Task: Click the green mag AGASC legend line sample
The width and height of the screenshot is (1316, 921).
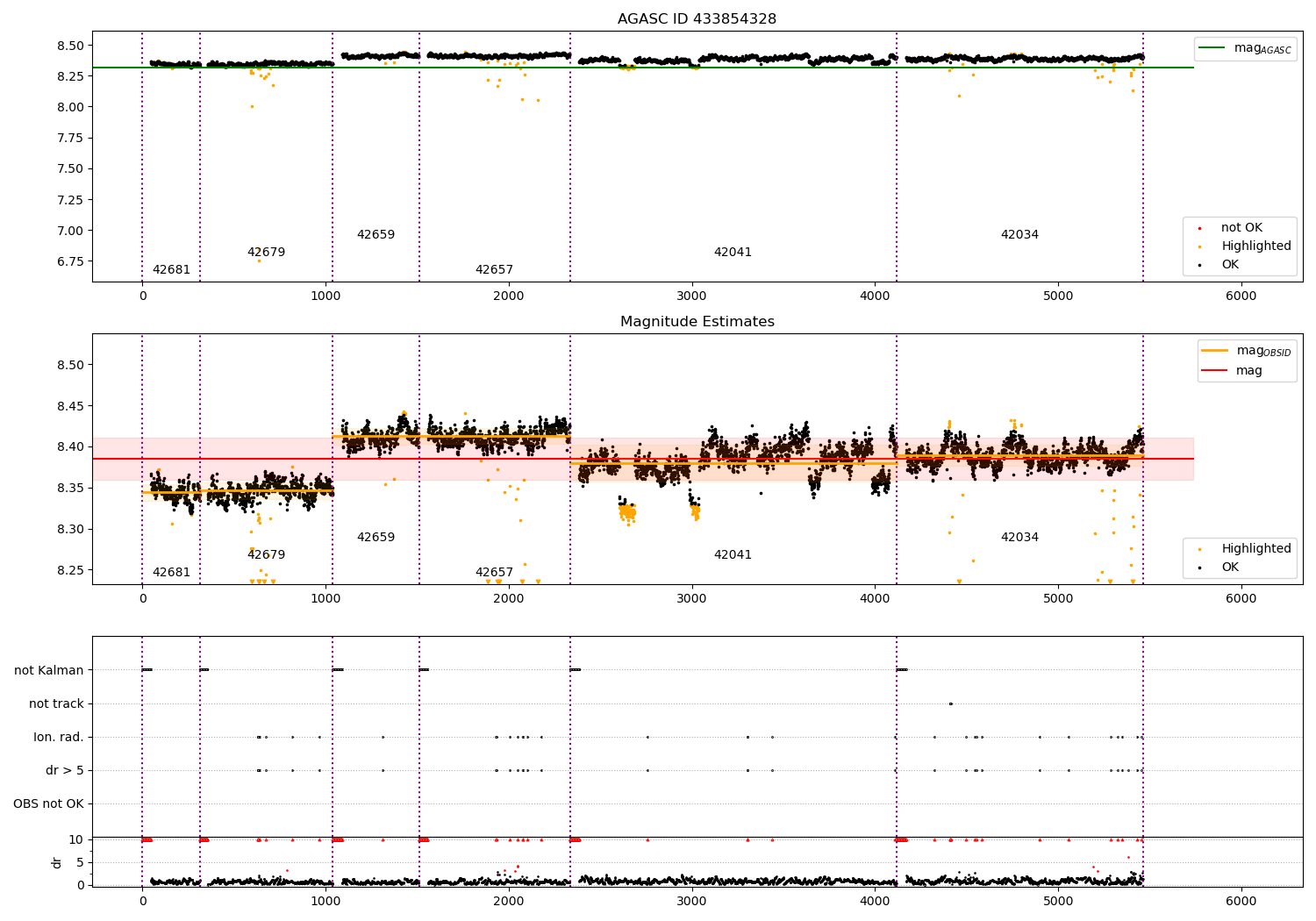Action: tap(1212, 48)
